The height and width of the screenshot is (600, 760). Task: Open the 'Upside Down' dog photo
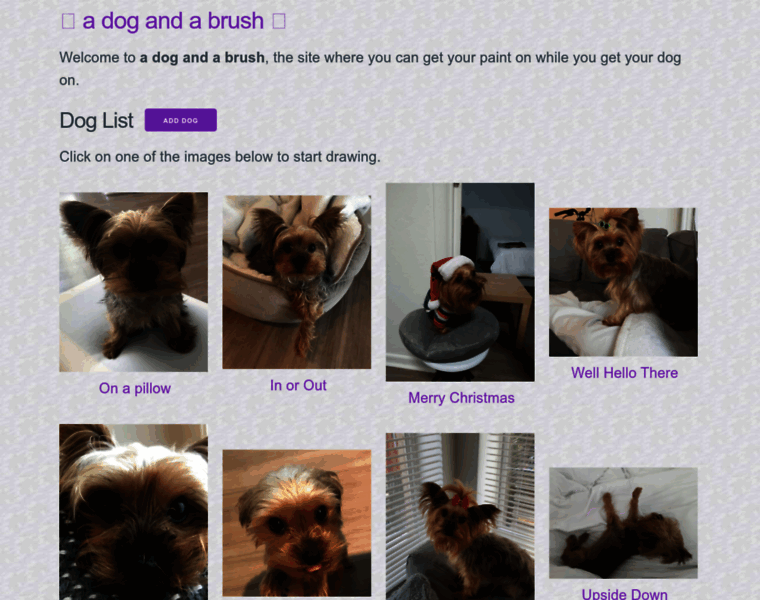[623, 523]
